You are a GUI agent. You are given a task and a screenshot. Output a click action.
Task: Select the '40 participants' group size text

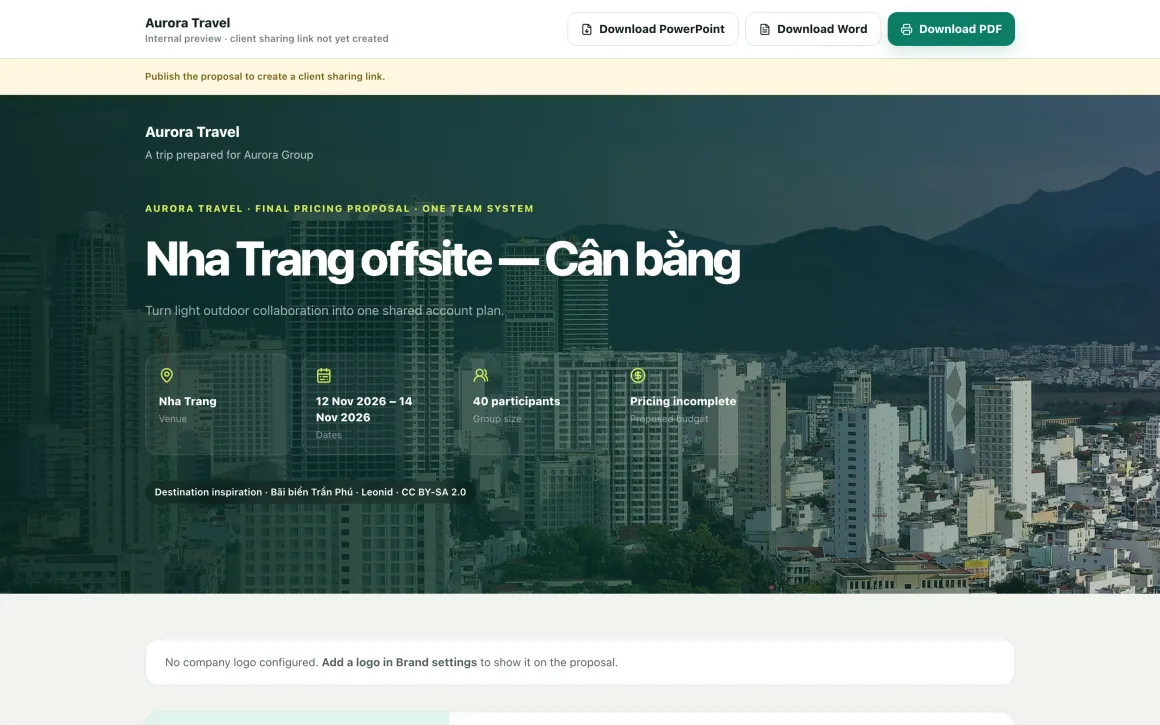(516, 401)
